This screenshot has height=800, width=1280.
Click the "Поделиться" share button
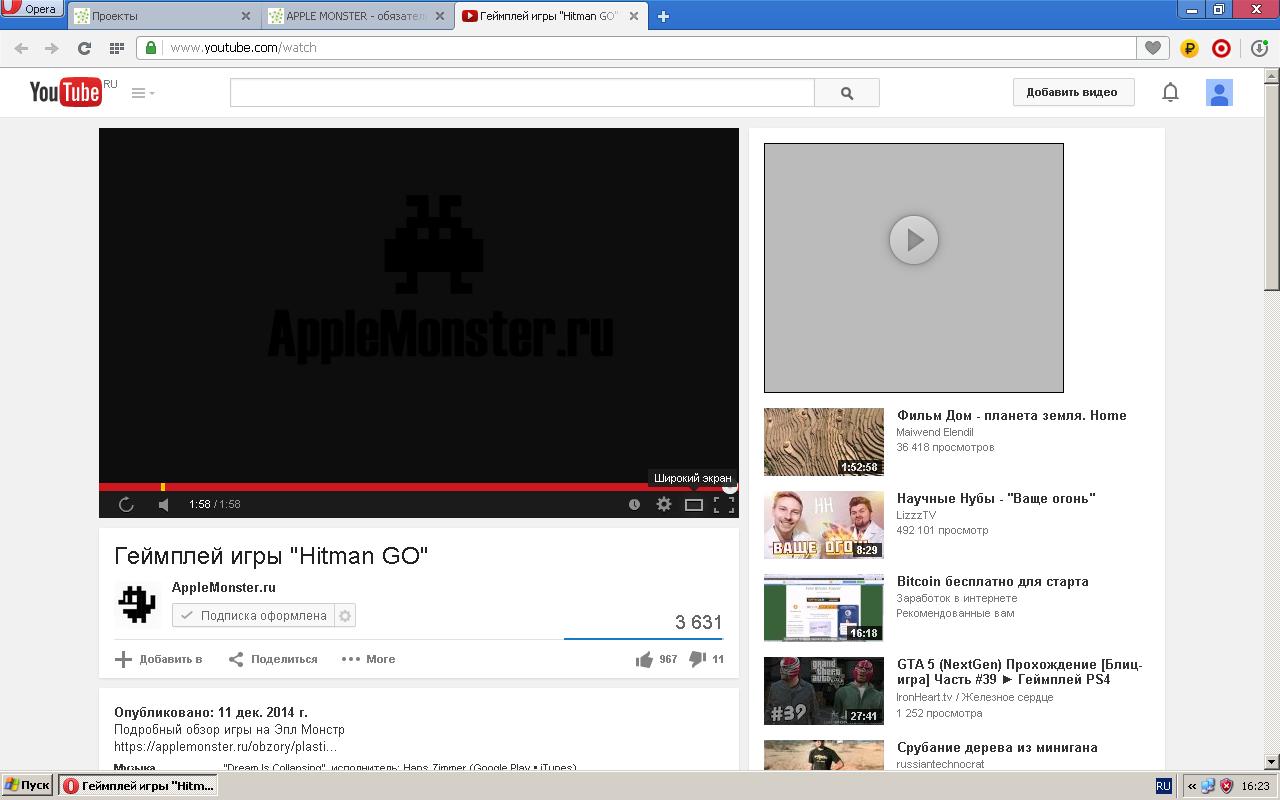273,659
